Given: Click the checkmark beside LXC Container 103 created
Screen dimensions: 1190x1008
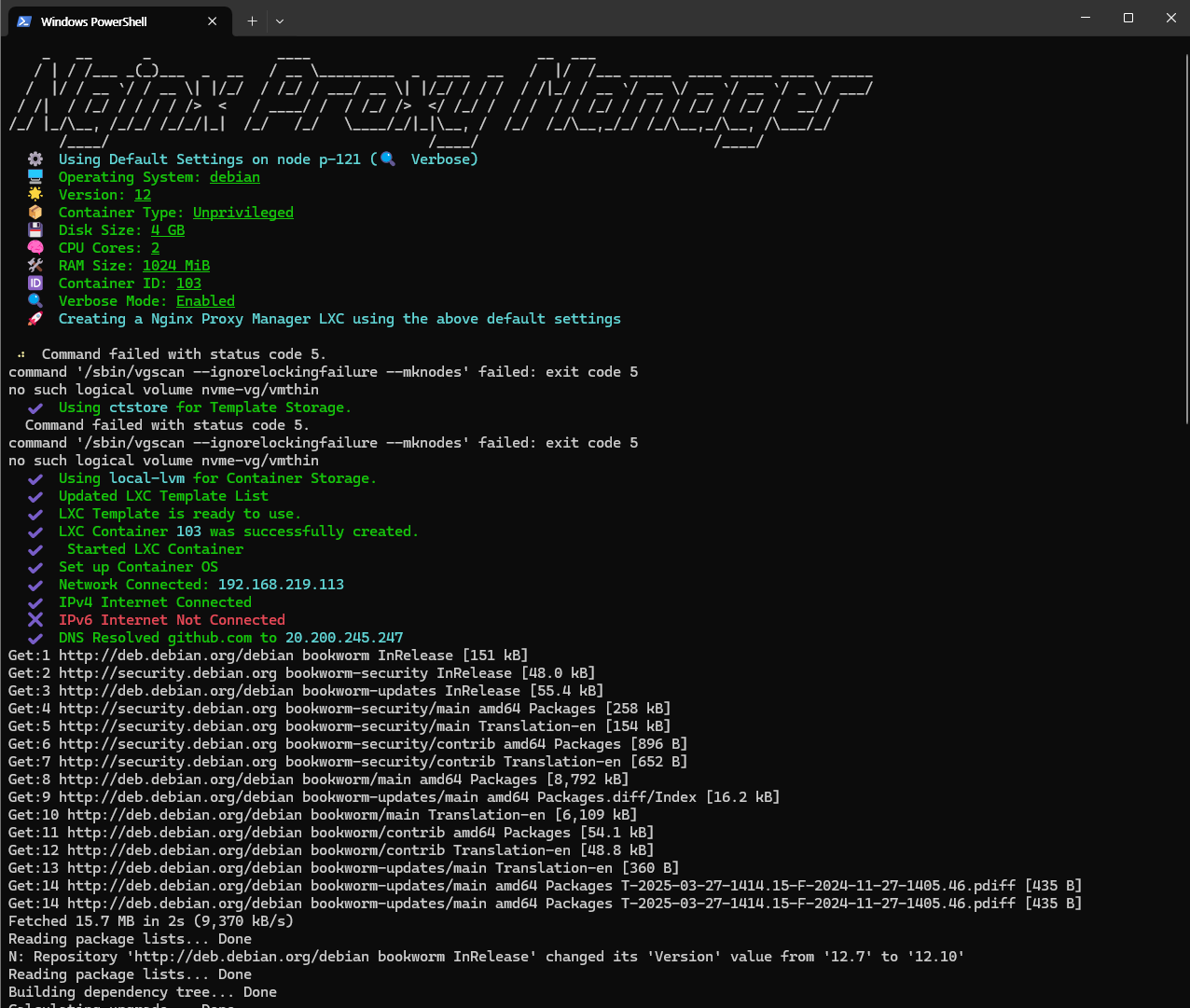Looking at the screenshot, I should (x=35, y=532).
